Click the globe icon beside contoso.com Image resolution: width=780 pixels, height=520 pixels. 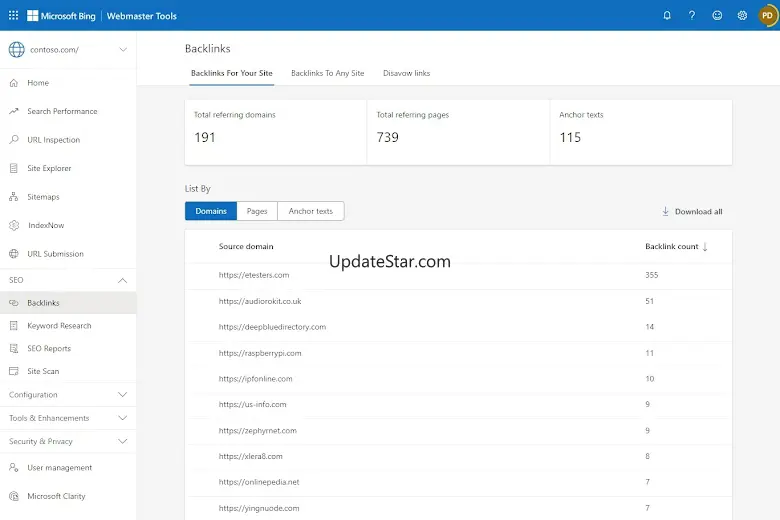16,50
